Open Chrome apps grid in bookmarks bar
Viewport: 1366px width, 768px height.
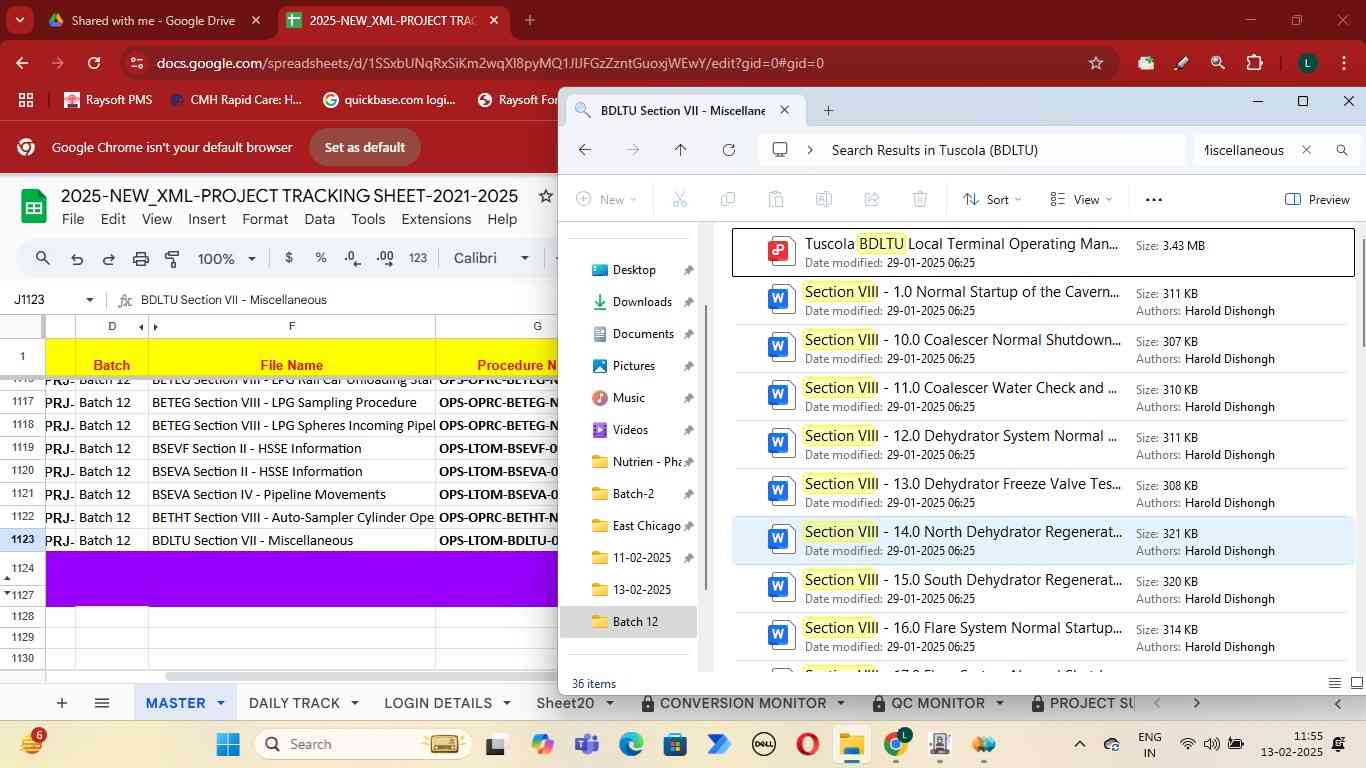(x=26, y=100)
